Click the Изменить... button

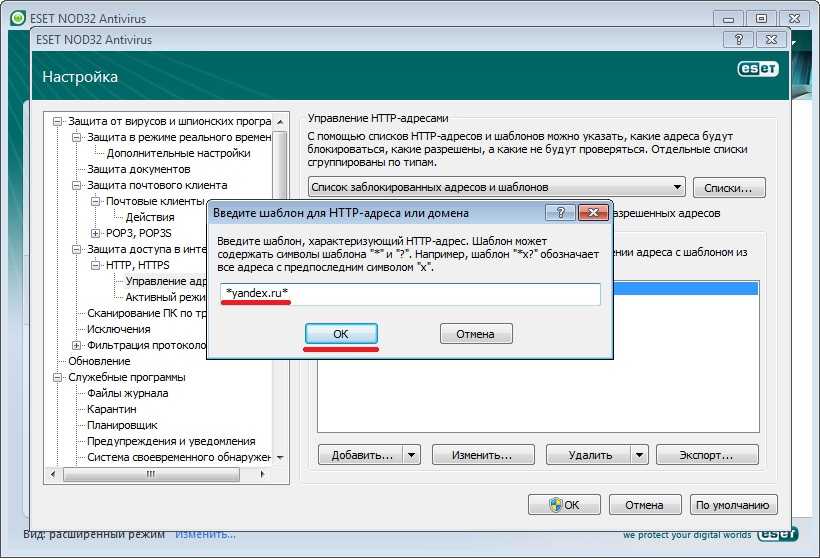[x=482, y=455]
